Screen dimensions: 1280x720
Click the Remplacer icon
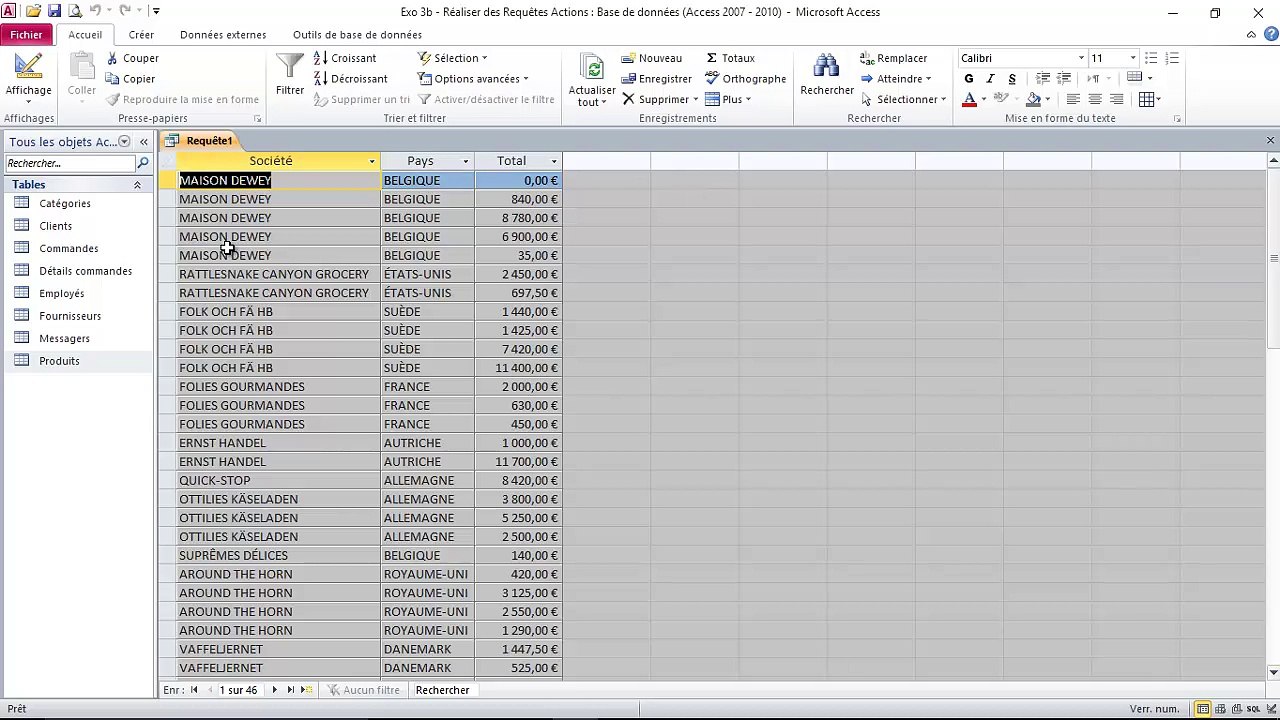point(867,58)
